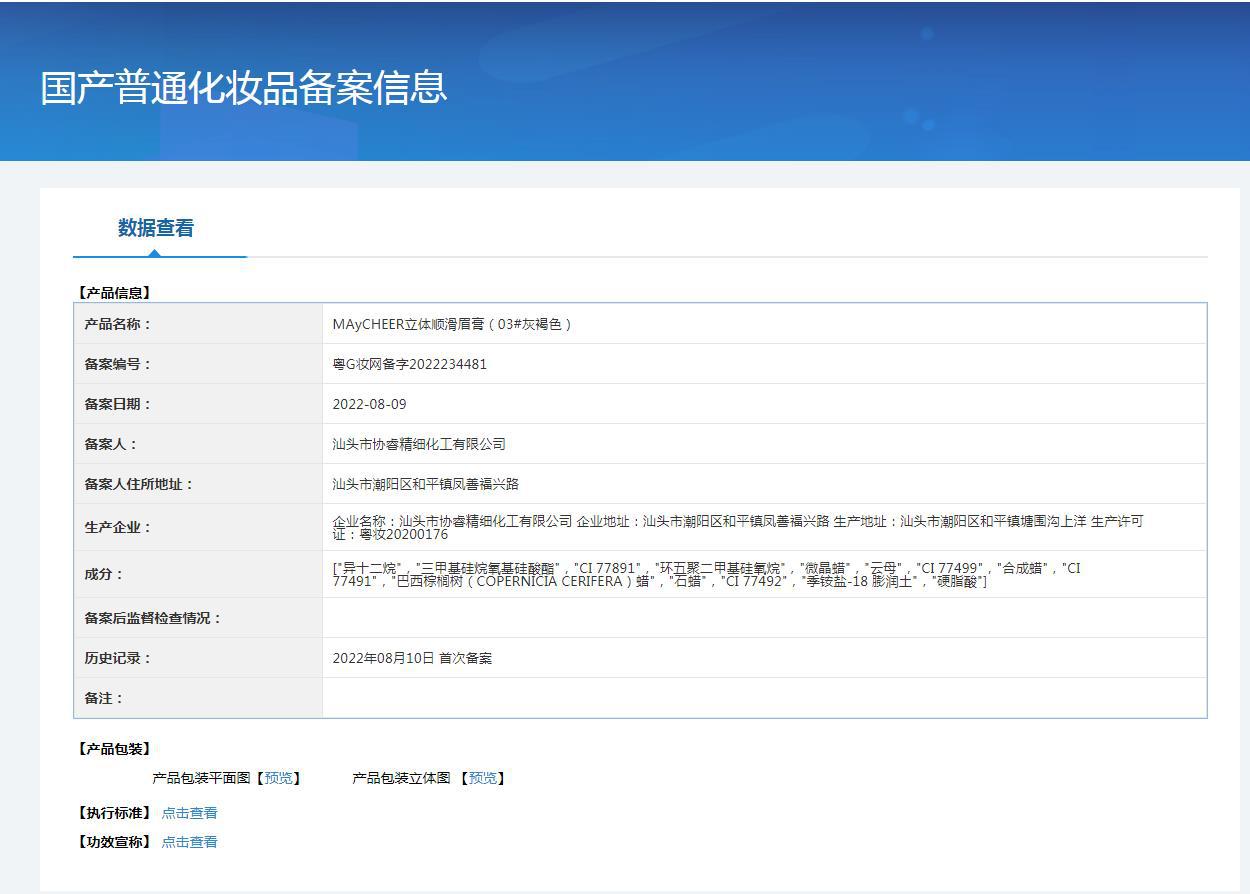Select the 备案人 value 汕头市协睿精细化工有限公司
1250x894 pixels.
(419, 444)
